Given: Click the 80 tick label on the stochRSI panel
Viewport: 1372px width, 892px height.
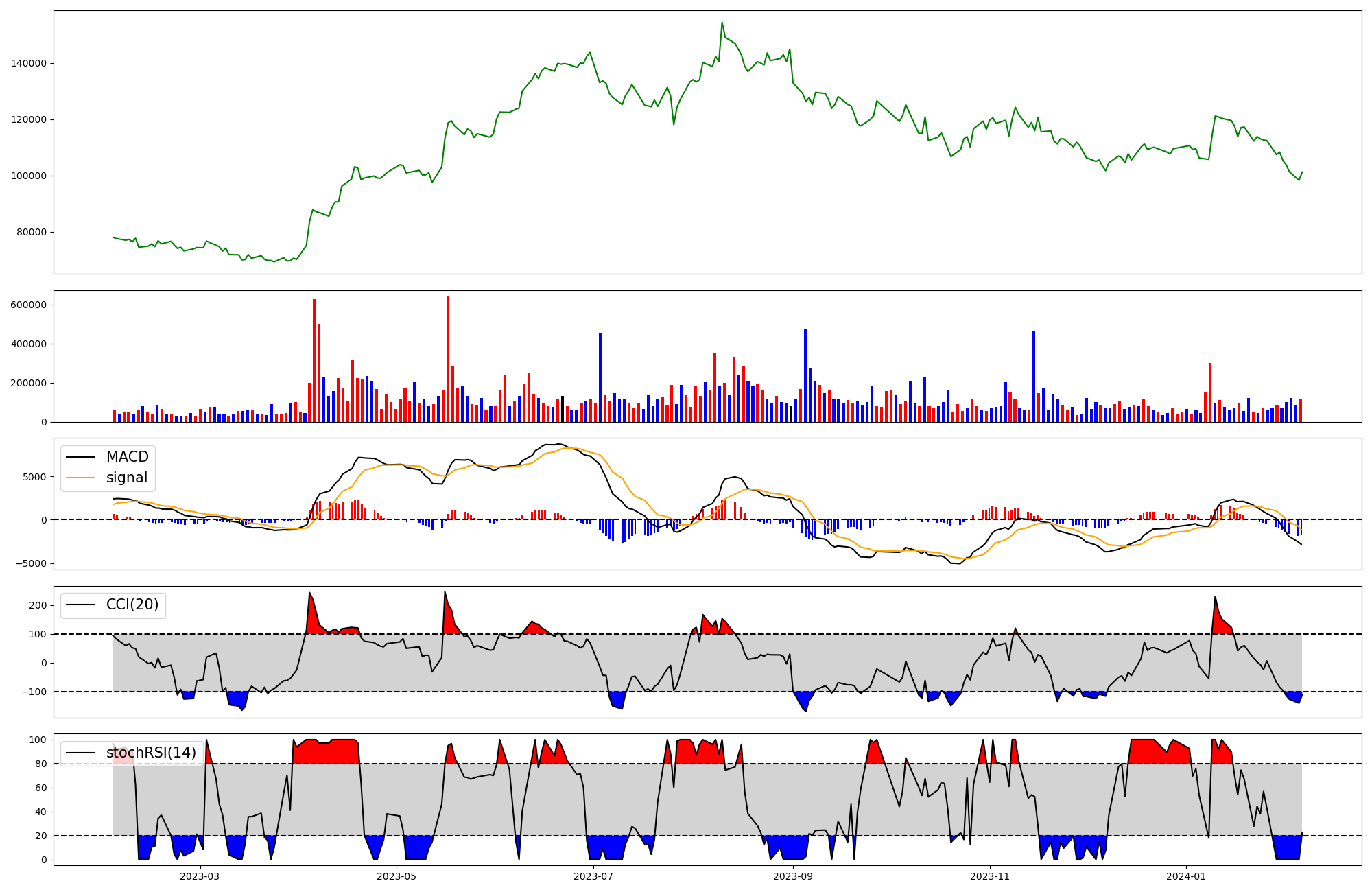Looking at the screenshot, I should [x=41, y=764].
